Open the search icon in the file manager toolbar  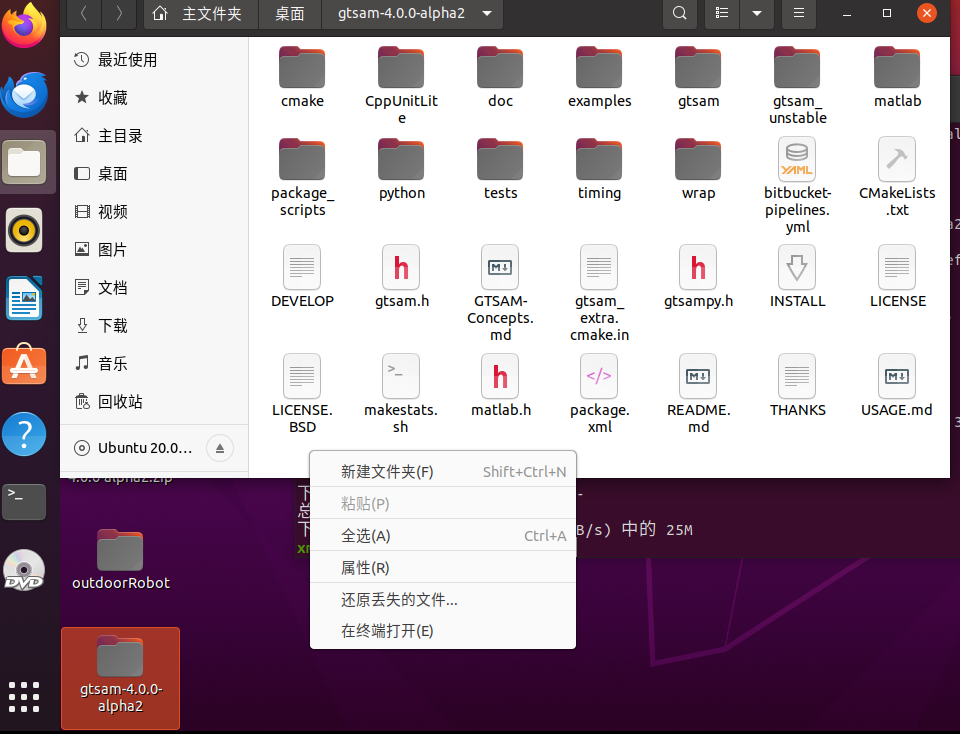click(x=680, y=14)
